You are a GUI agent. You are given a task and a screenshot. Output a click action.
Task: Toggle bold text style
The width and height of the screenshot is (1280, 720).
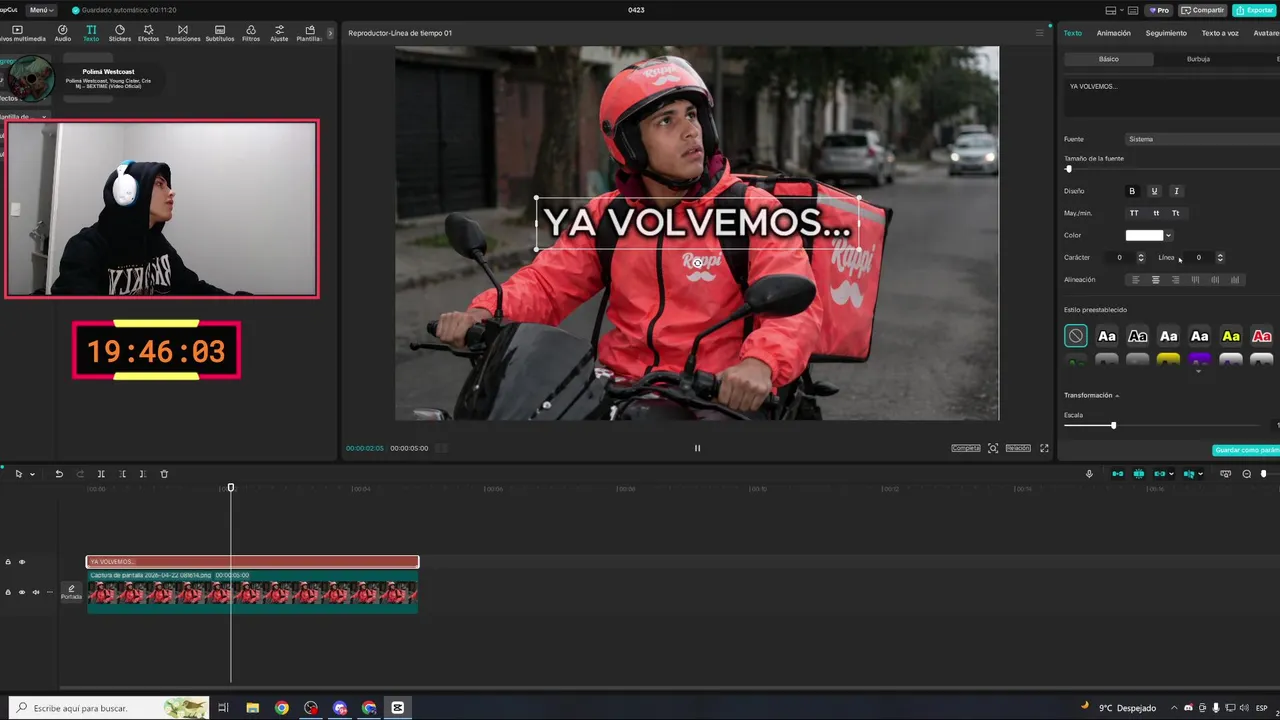click(1132, 191)
